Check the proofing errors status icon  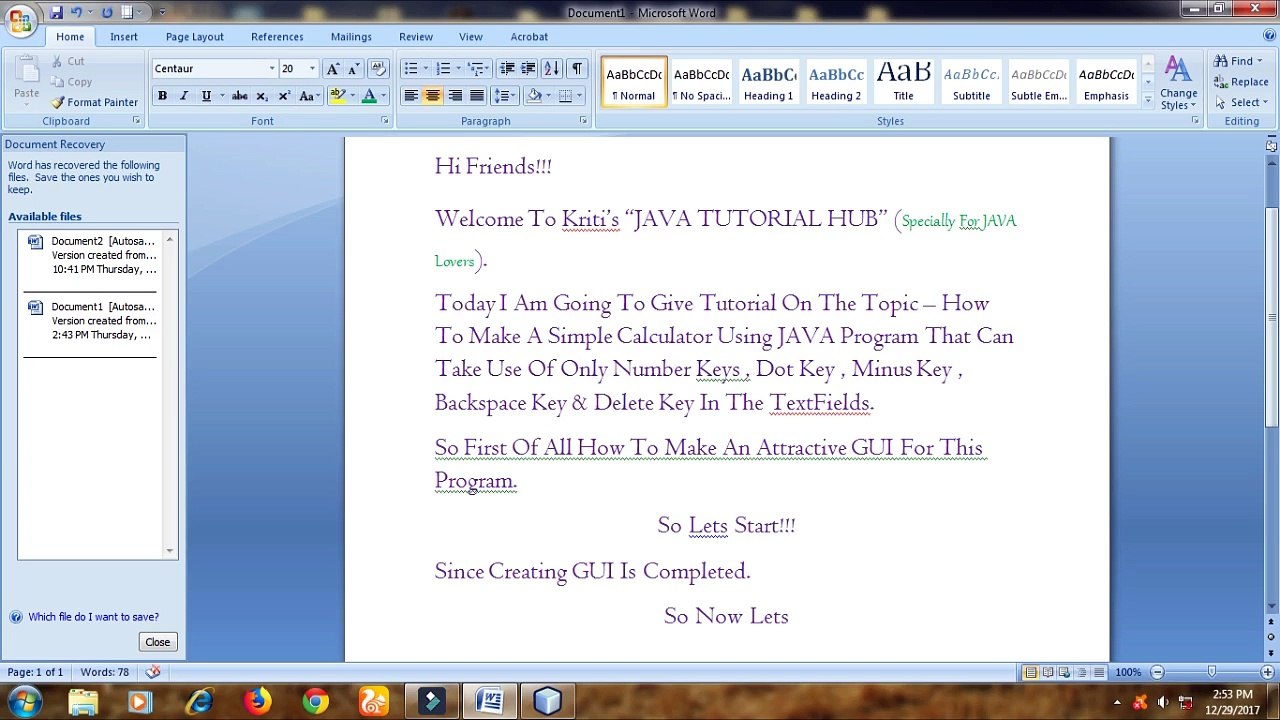(x=153, y=672)
